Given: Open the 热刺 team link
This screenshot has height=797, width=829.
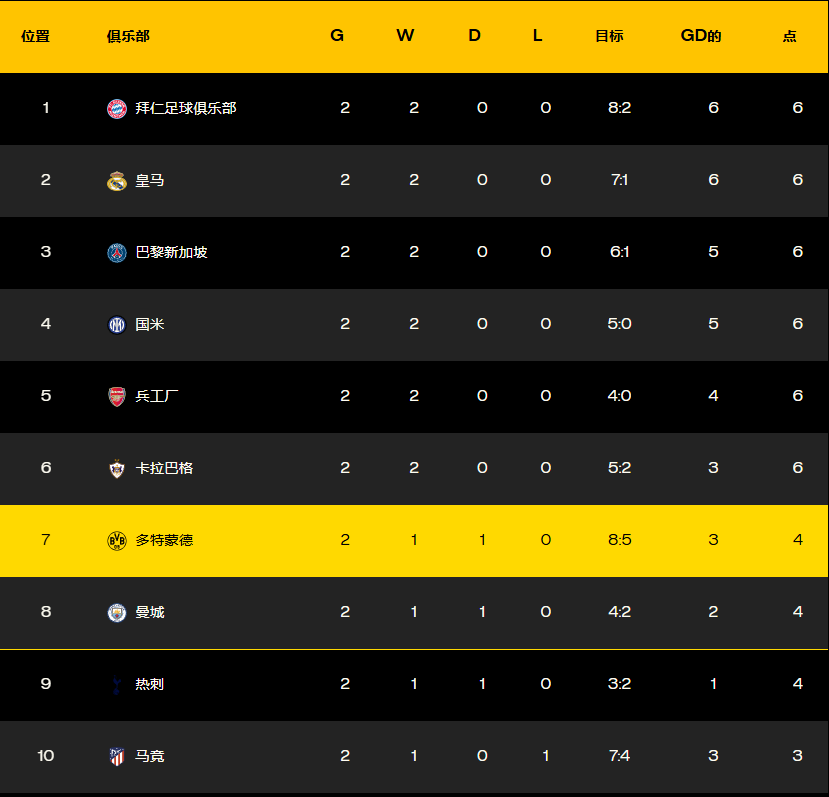Looking at the screenshot, I should coord(150,684).
